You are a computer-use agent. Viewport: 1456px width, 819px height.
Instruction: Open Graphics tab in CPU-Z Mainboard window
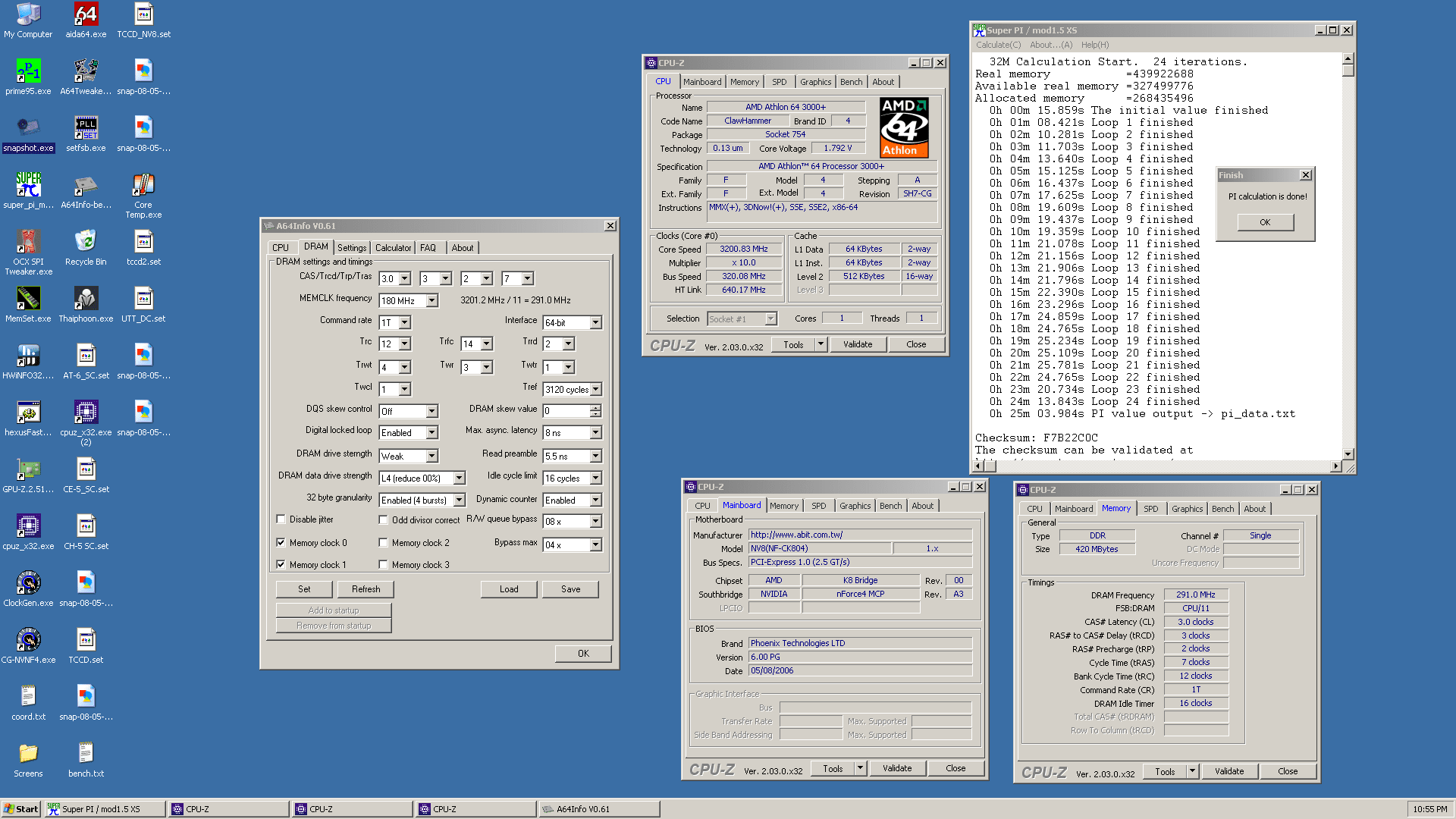(855, 506)
